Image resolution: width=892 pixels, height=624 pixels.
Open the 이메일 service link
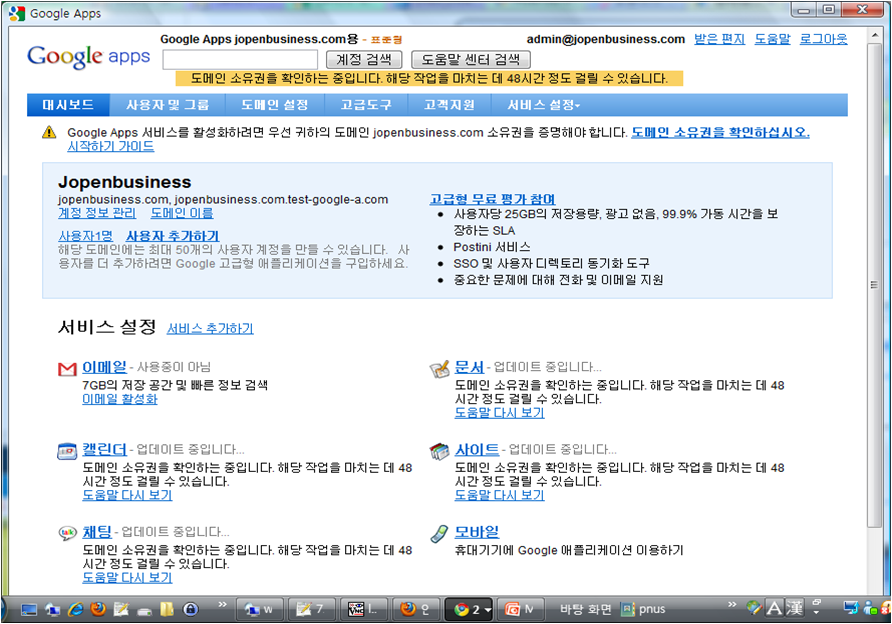pyautogui.click(x=104, y=367)
